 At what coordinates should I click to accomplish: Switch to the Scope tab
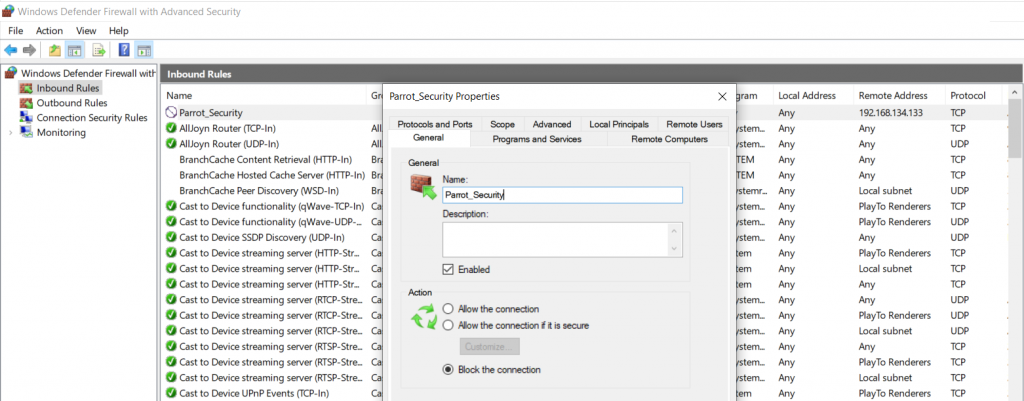pos(502,124)
